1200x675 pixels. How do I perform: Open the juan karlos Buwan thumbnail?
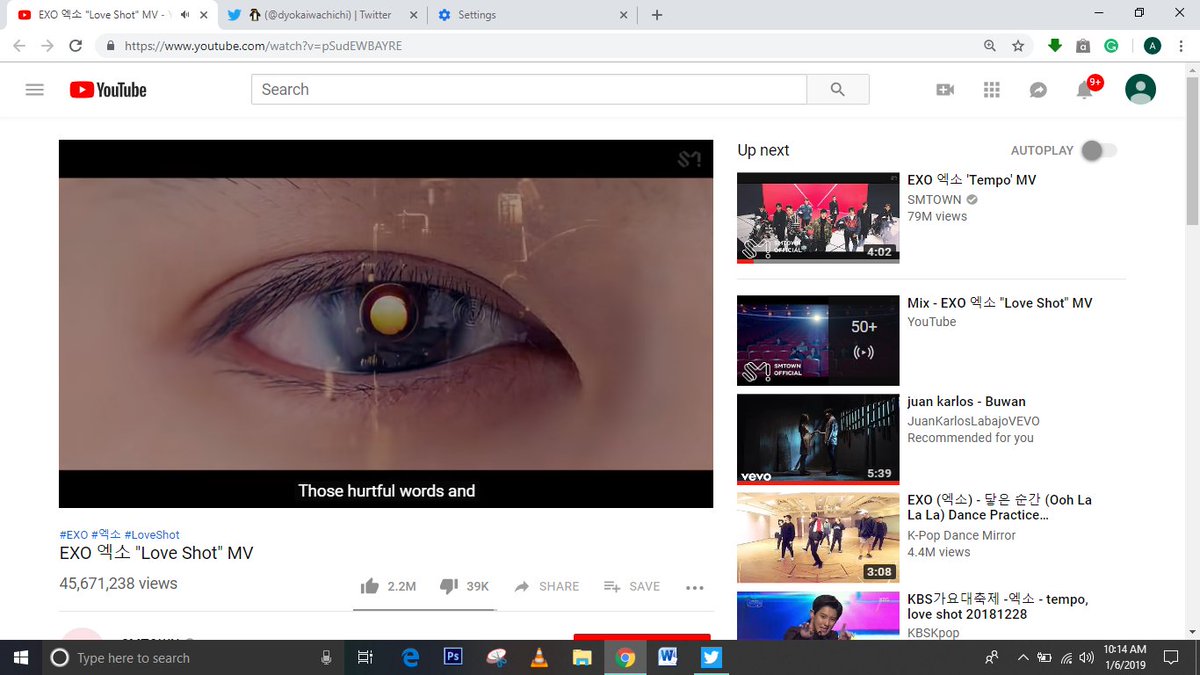818,439
